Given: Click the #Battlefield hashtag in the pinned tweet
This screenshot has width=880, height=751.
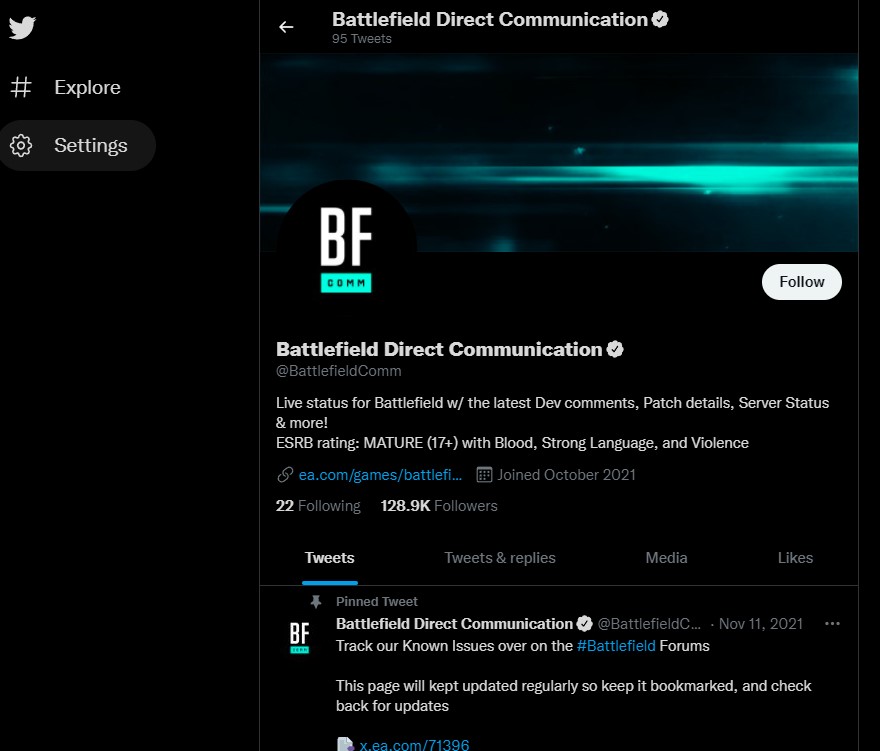Looking at the screenshot, I should pyautogui.click(x=616, y=646).
